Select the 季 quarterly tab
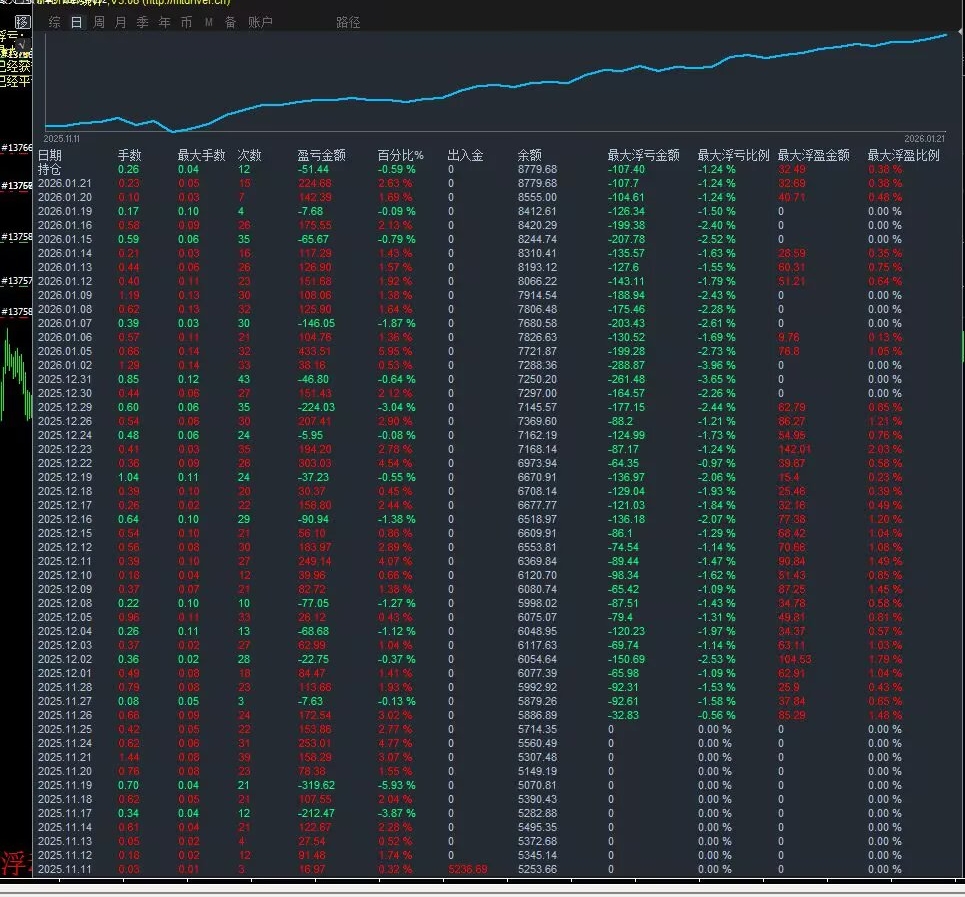965x897 pixels. [142, 22]
